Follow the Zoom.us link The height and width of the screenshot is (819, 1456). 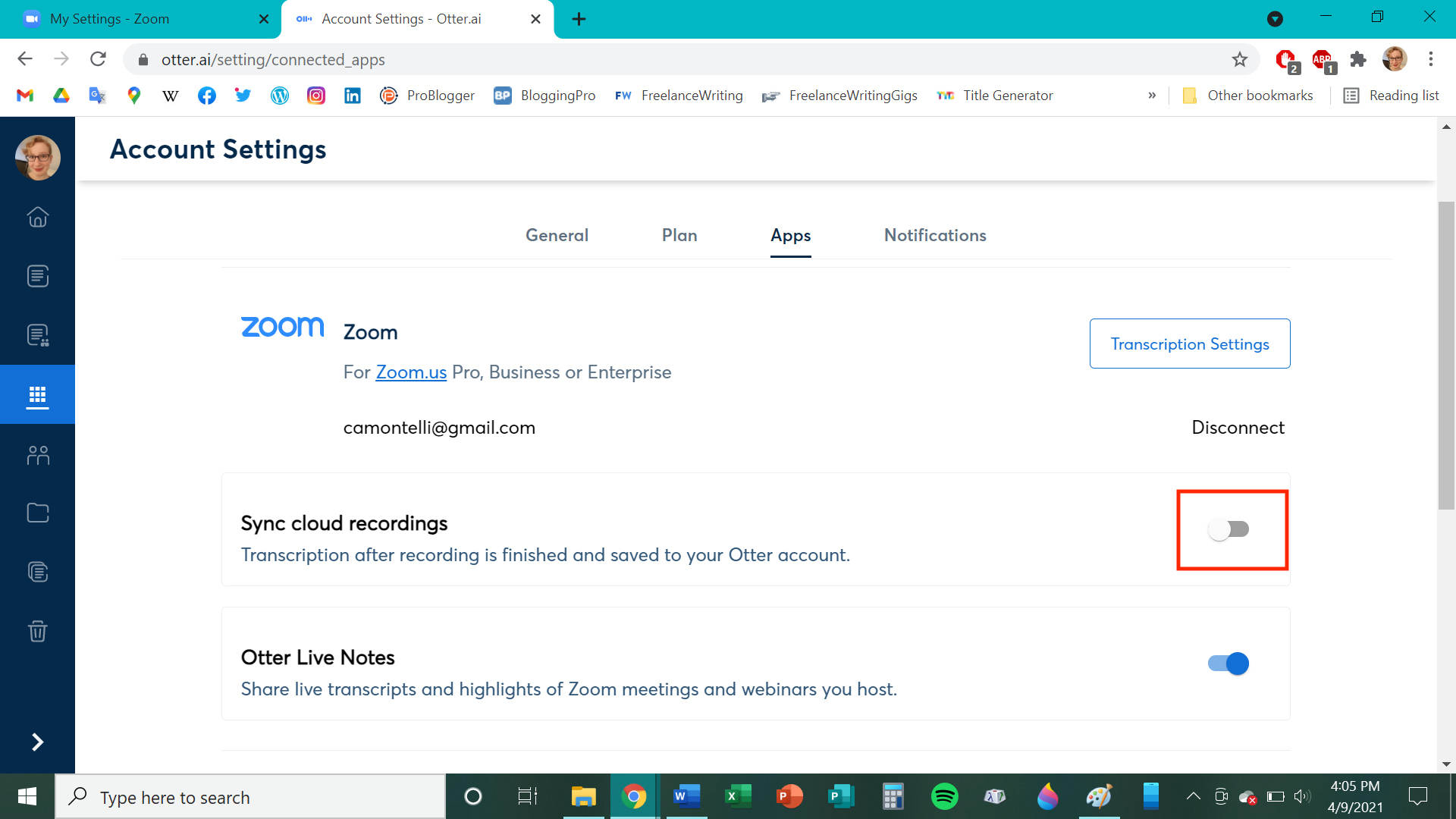click(411, 372)
